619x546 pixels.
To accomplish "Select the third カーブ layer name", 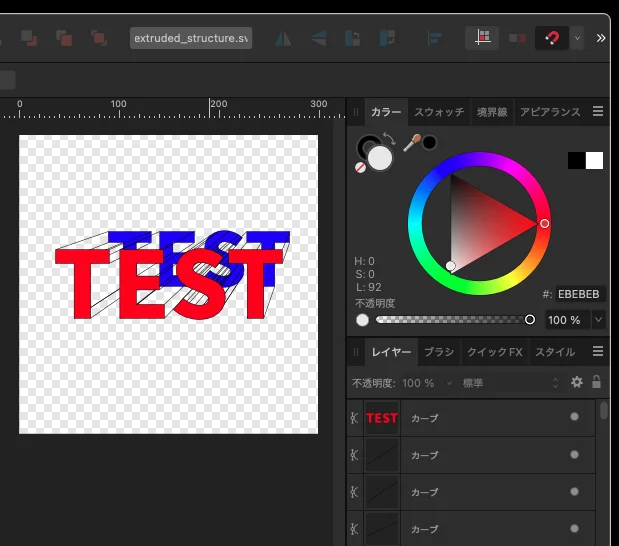I will (x=424, y=492).
